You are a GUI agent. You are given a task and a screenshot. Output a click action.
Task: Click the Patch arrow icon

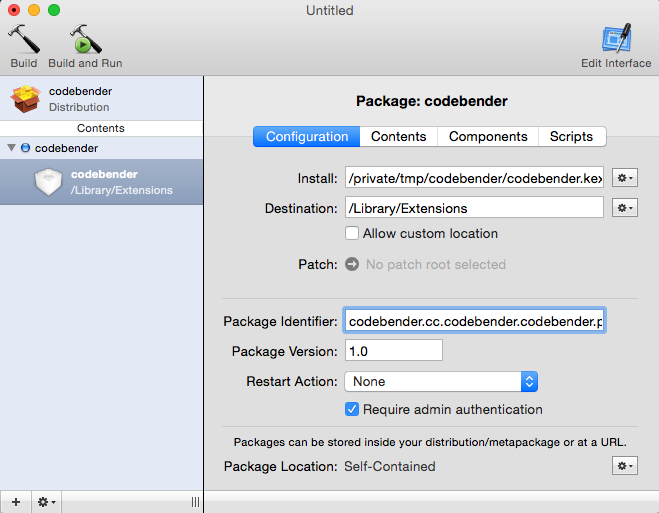pos(352,264)
